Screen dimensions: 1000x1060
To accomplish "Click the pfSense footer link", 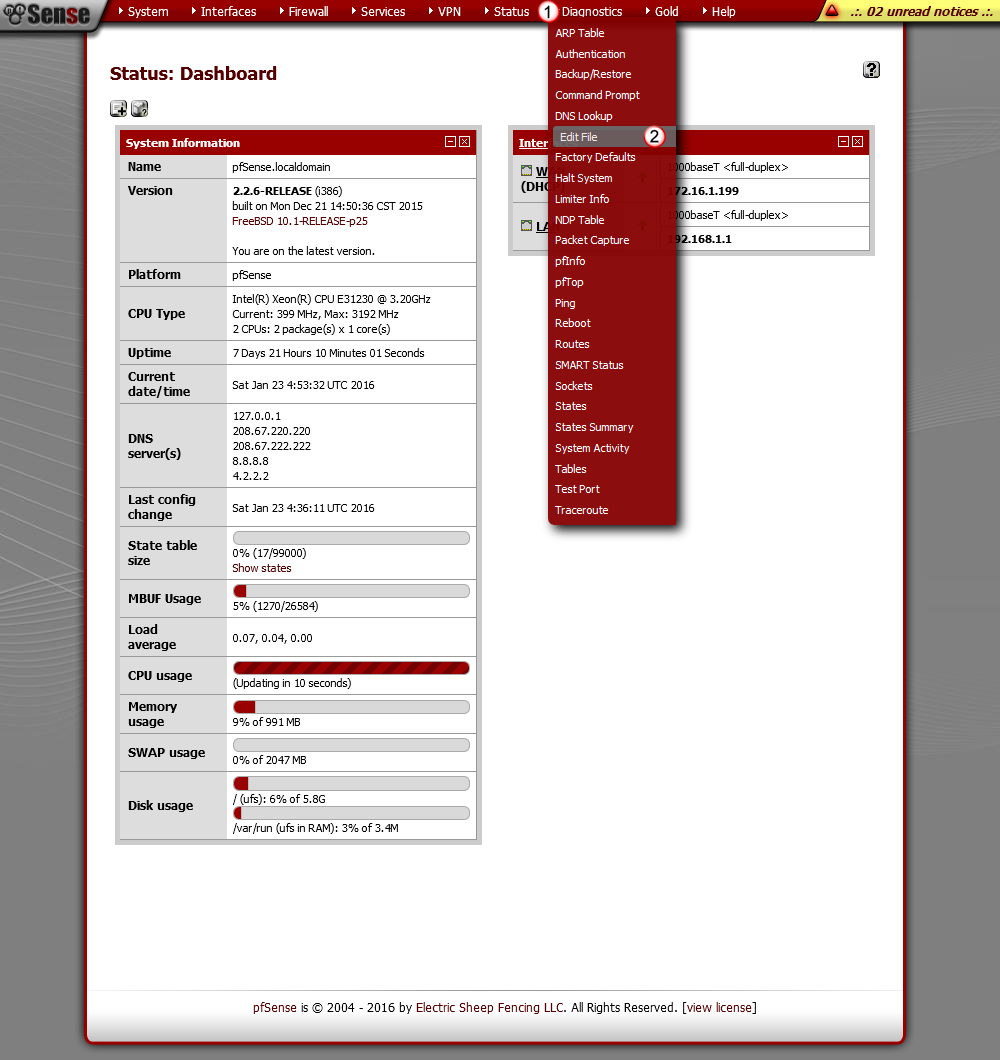I will coord(275,1008).
